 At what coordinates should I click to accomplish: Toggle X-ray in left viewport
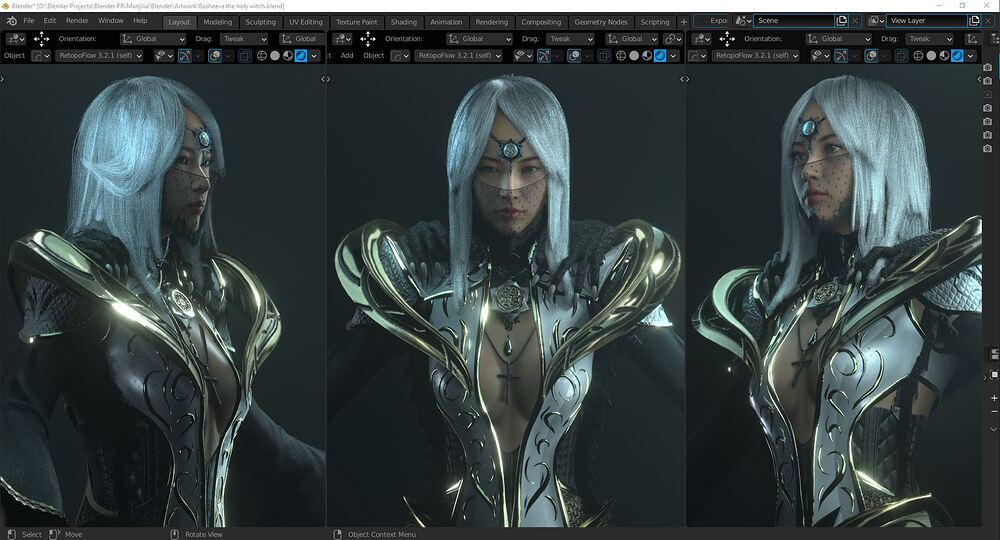[x=245, y=55]
